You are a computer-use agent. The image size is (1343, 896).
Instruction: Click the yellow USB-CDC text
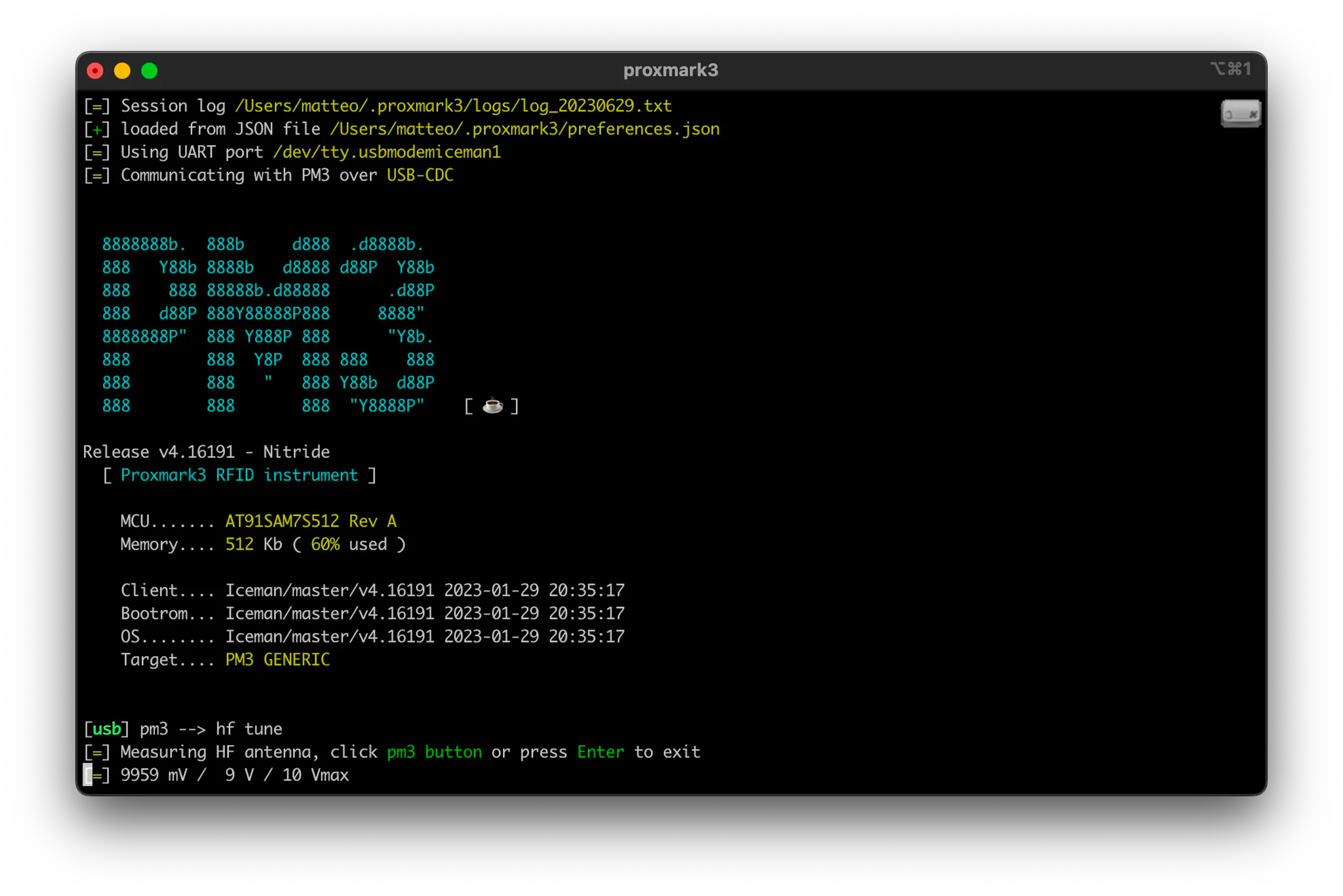(x=420, y=175)
